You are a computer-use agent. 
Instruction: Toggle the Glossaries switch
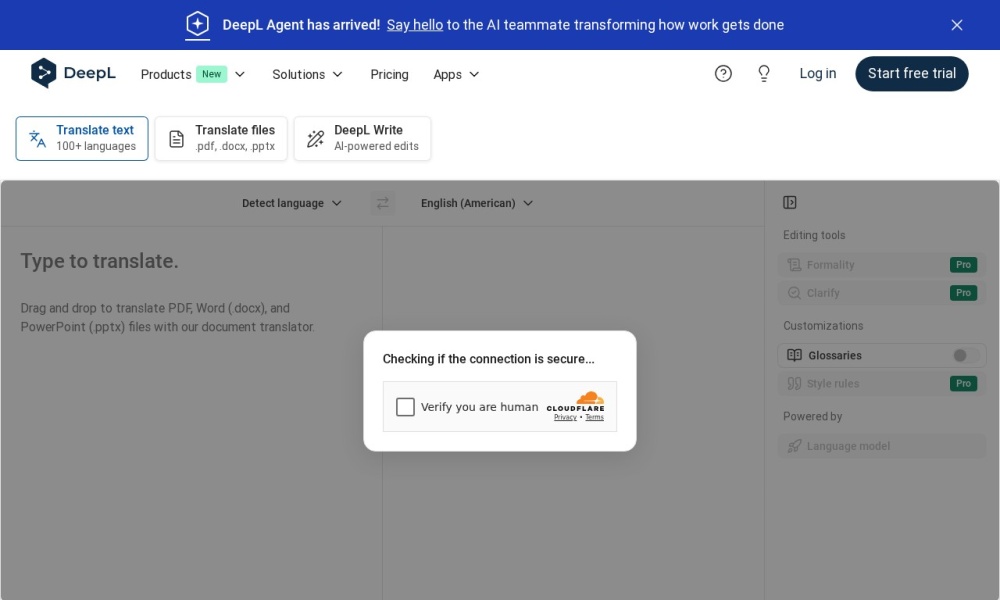tap(965, 355)
